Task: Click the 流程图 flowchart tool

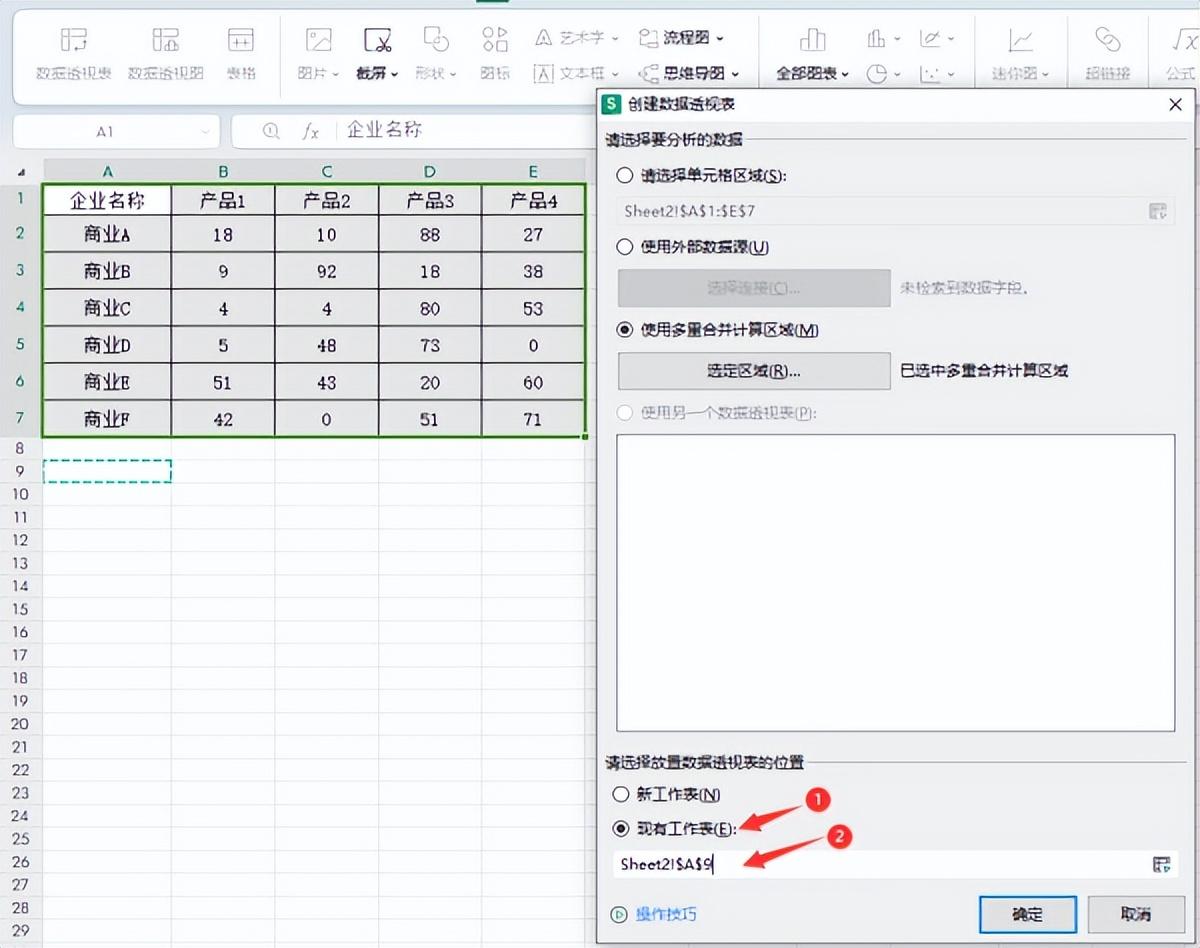Action: [x=675, y=38]
